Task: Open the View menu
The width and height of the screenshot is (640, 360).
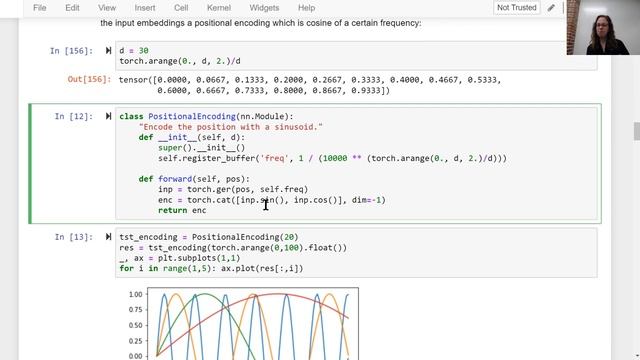Action: pyautogui.click(x=107, y=8)
